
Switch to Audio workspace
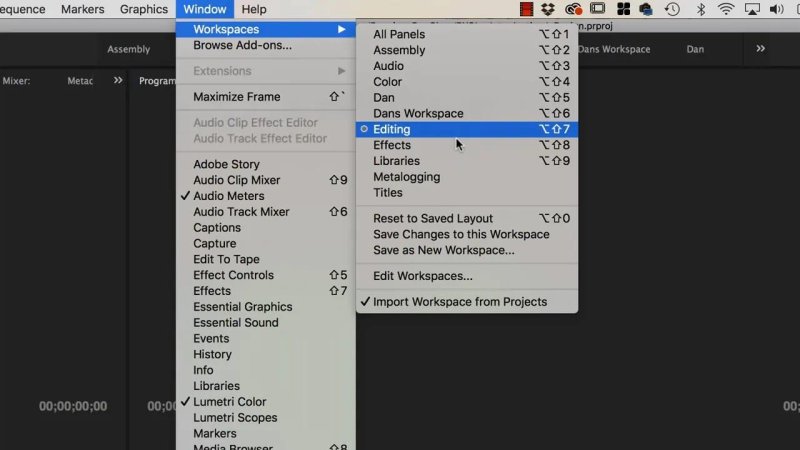pos(467,66)
